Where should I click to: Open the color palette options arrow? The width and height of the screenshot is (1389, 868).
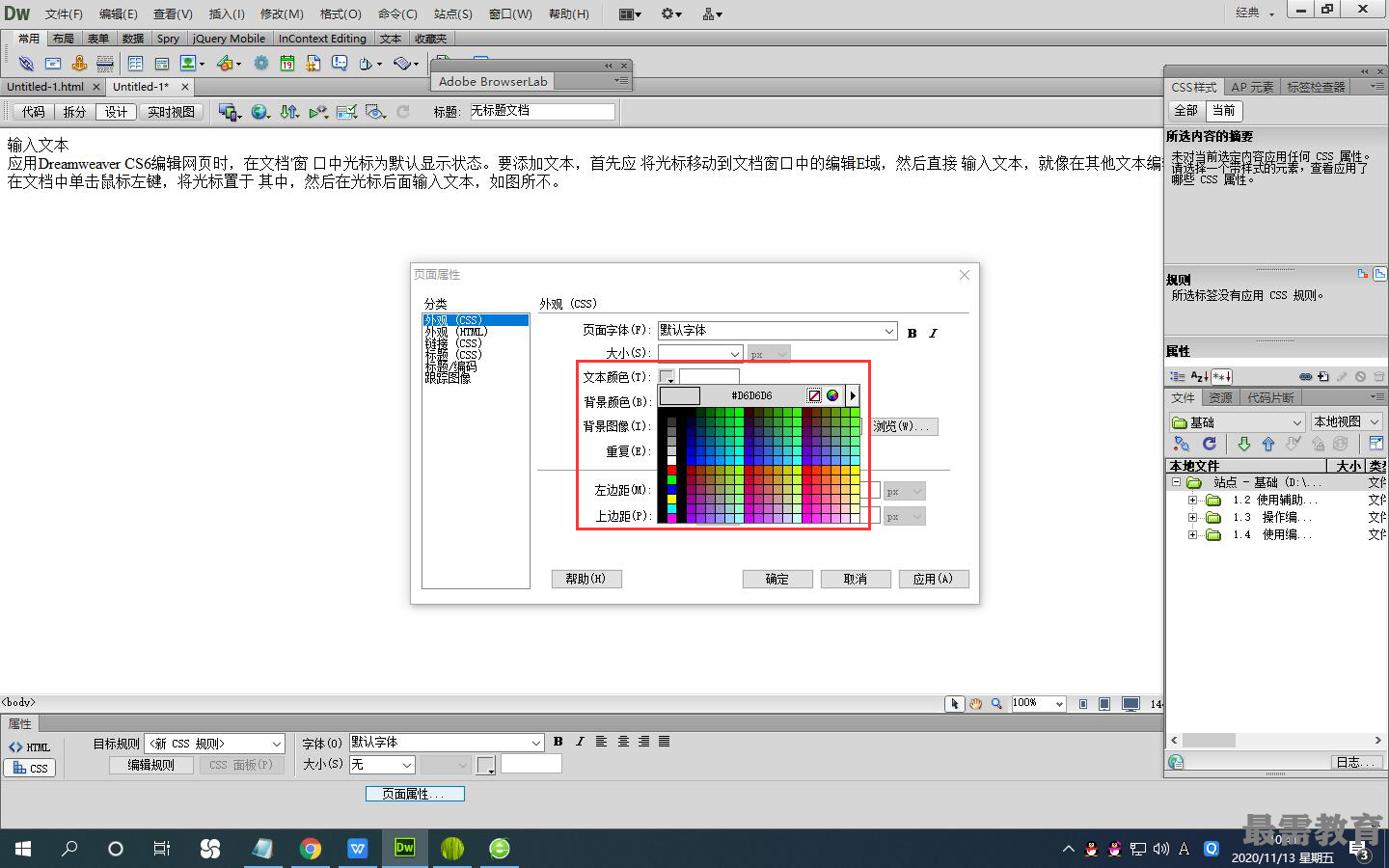(853, 395)
